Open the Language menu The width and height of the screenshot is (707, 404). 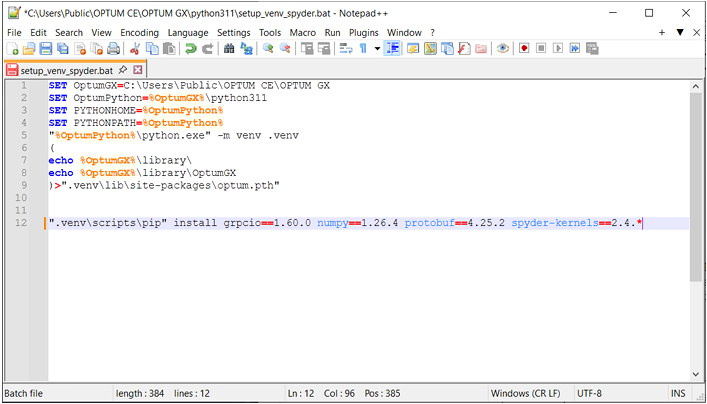[x=188, y=32]
